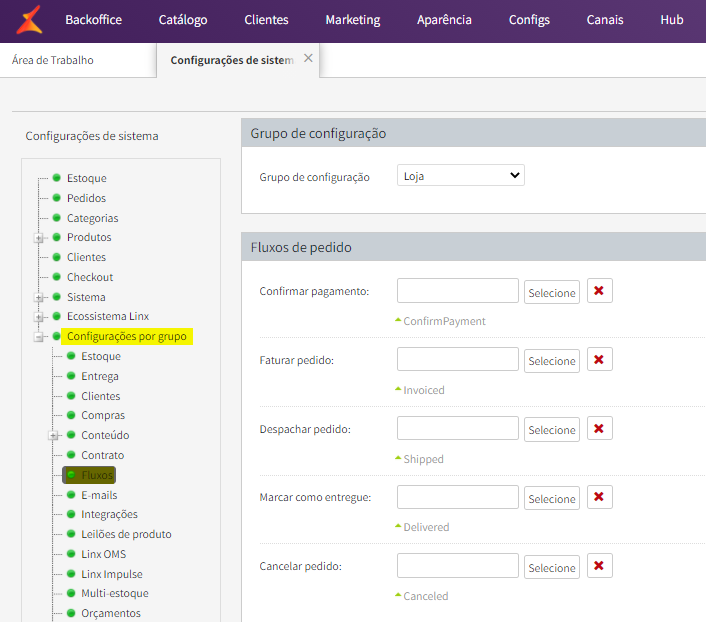Expand the Conteúdo tree node

coord(53,436)
